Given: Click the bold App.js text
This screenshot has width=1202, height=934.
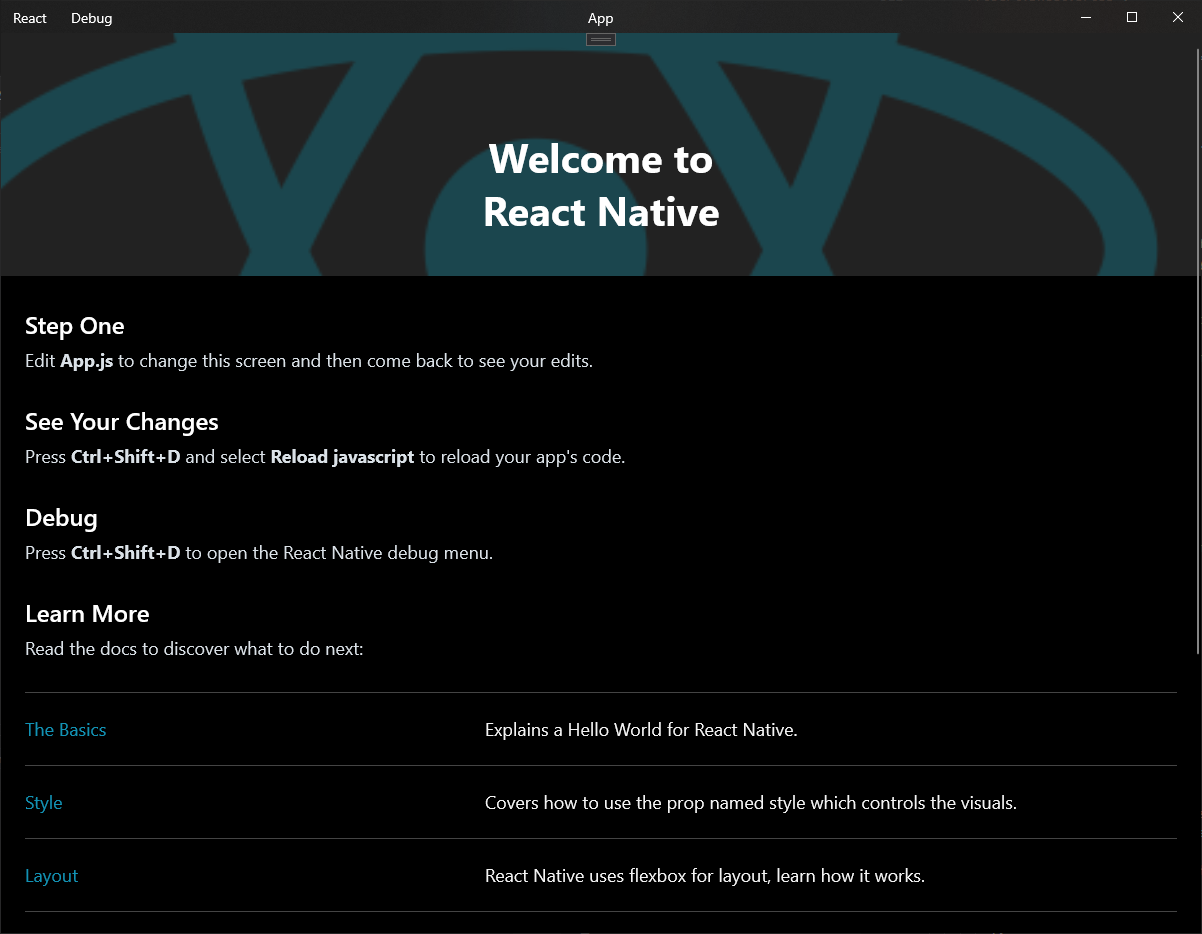Looking at the screenshot, I should (87, 361).
